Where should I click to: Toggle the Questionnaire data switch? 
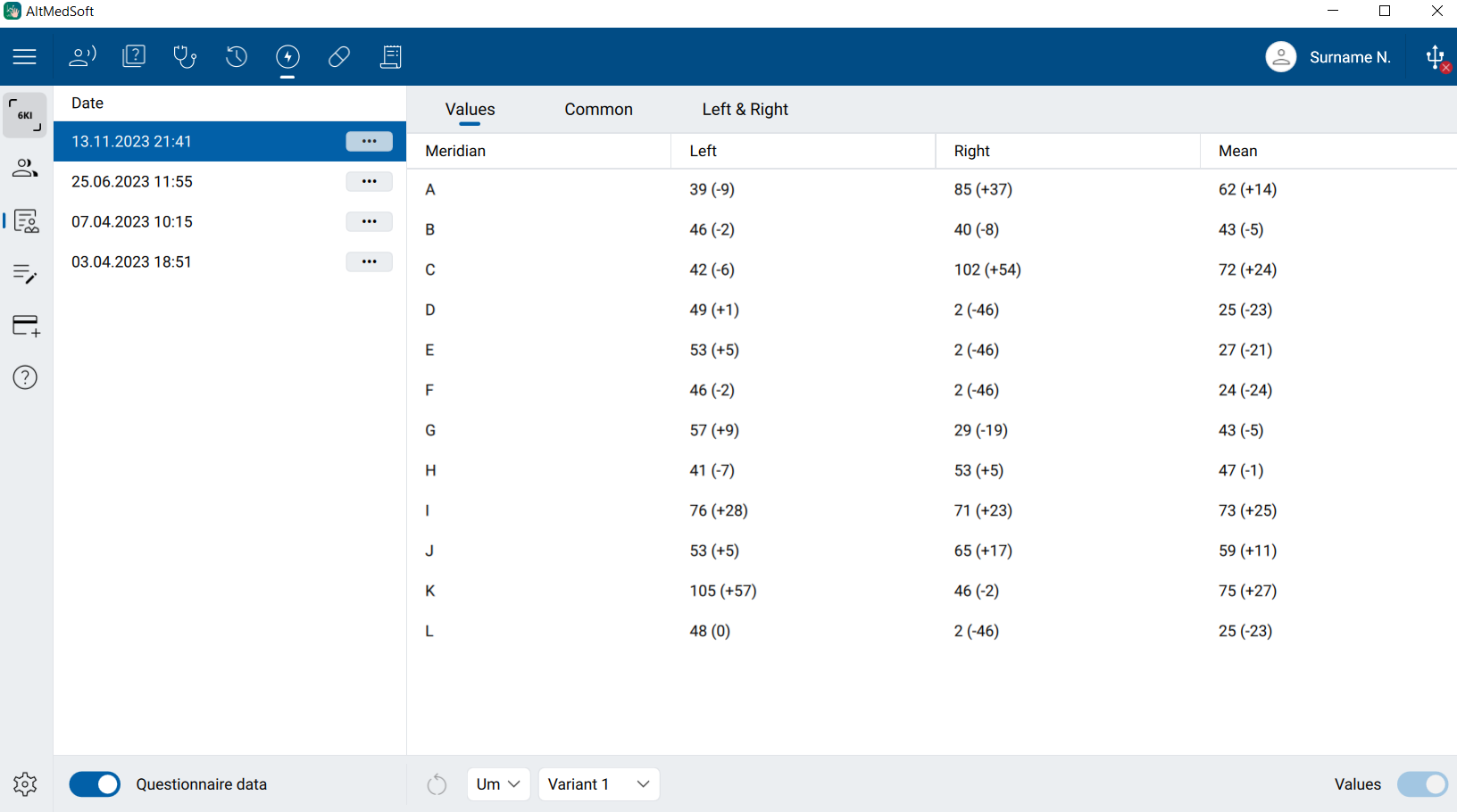click(95, 784)
